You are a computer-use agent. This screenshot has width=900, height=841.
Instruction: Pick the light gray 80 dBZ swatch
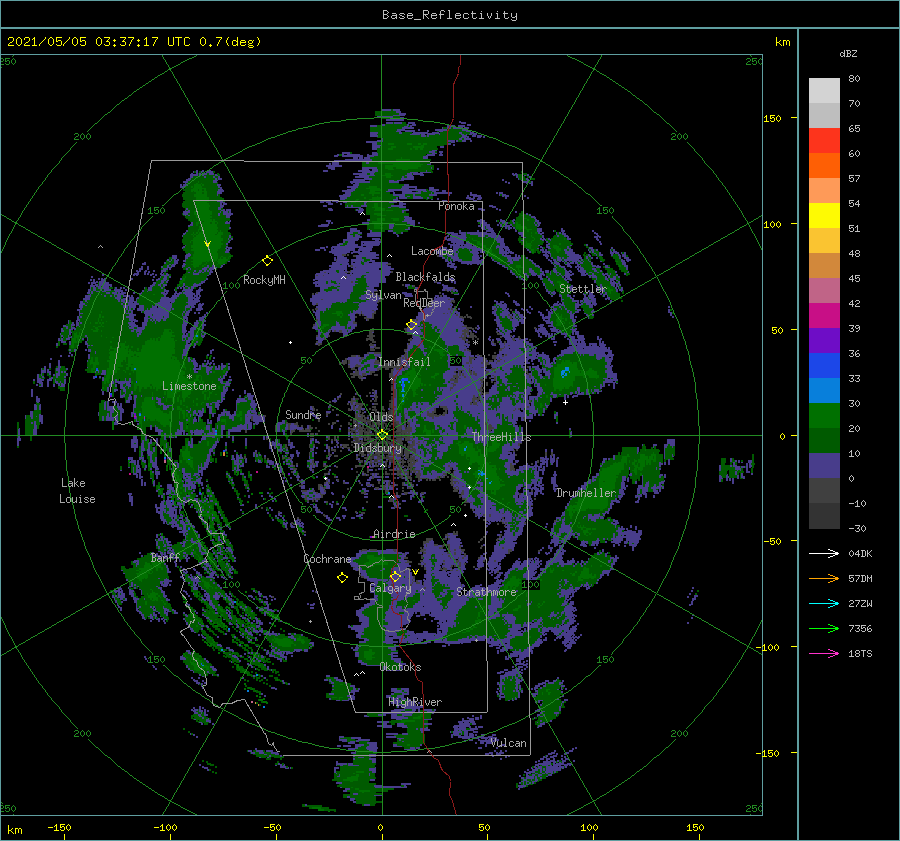coord(824,91)
